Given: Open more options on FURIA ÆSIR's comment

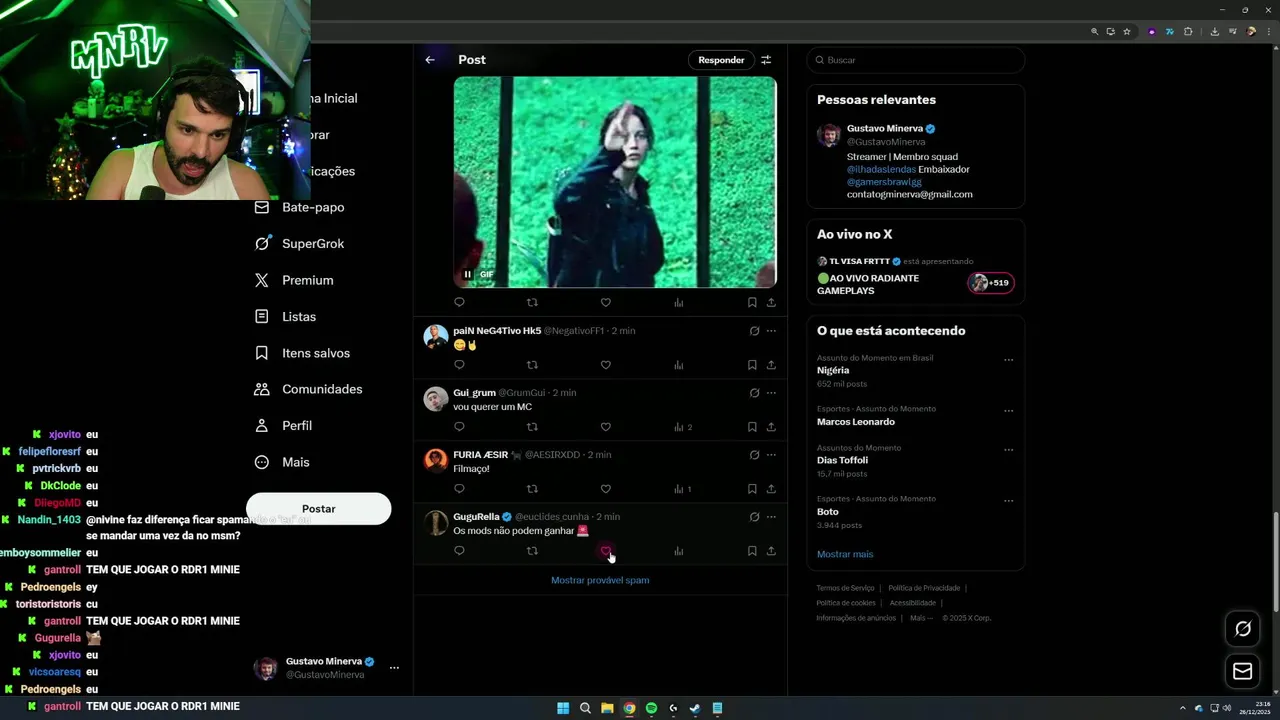Looking at the screenshot, I should pos(771,455).
